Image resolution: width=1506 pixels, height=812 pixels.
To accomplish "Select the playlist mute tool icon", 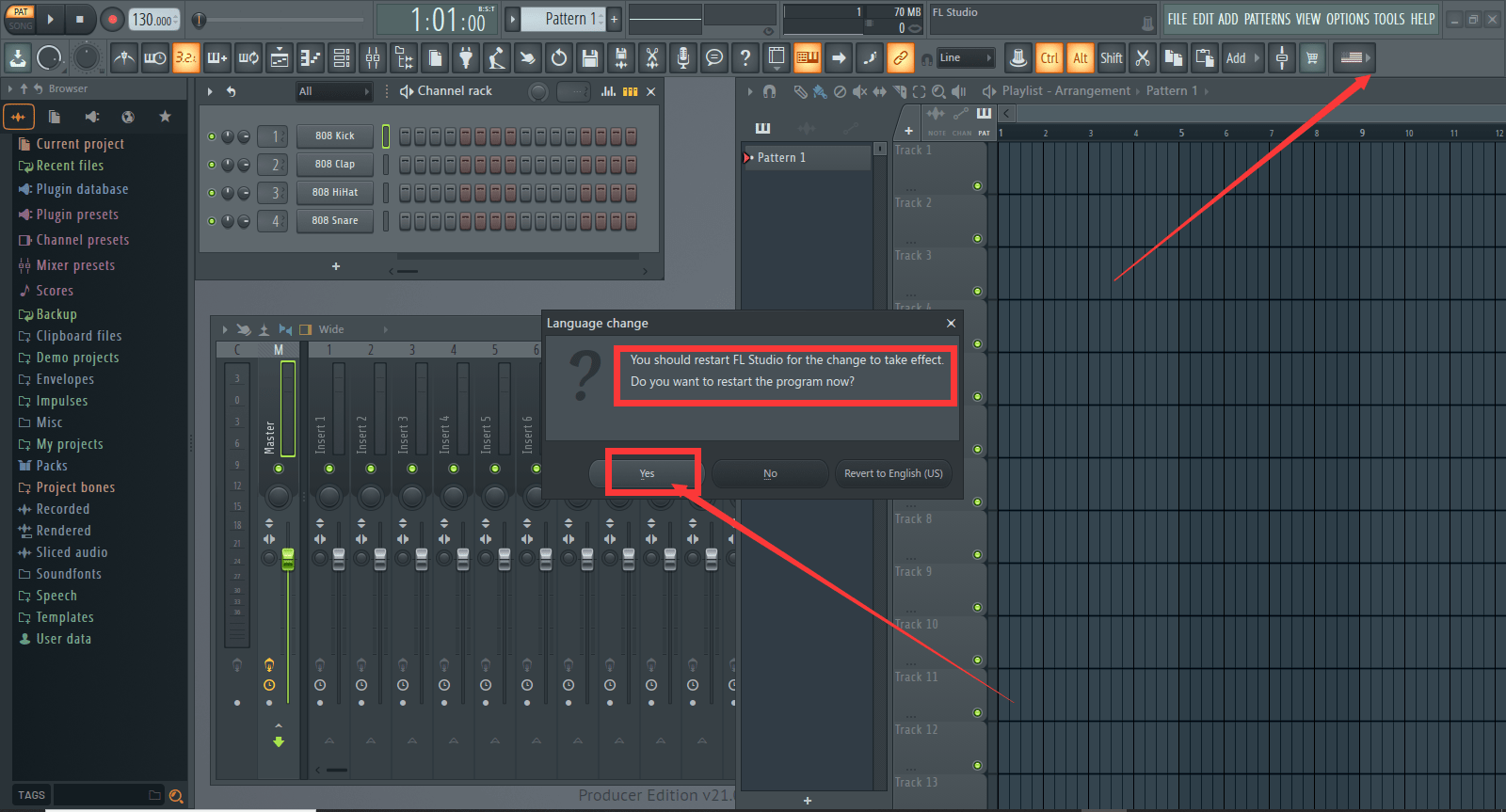I will pyautogui.click(x=859, y=91).
